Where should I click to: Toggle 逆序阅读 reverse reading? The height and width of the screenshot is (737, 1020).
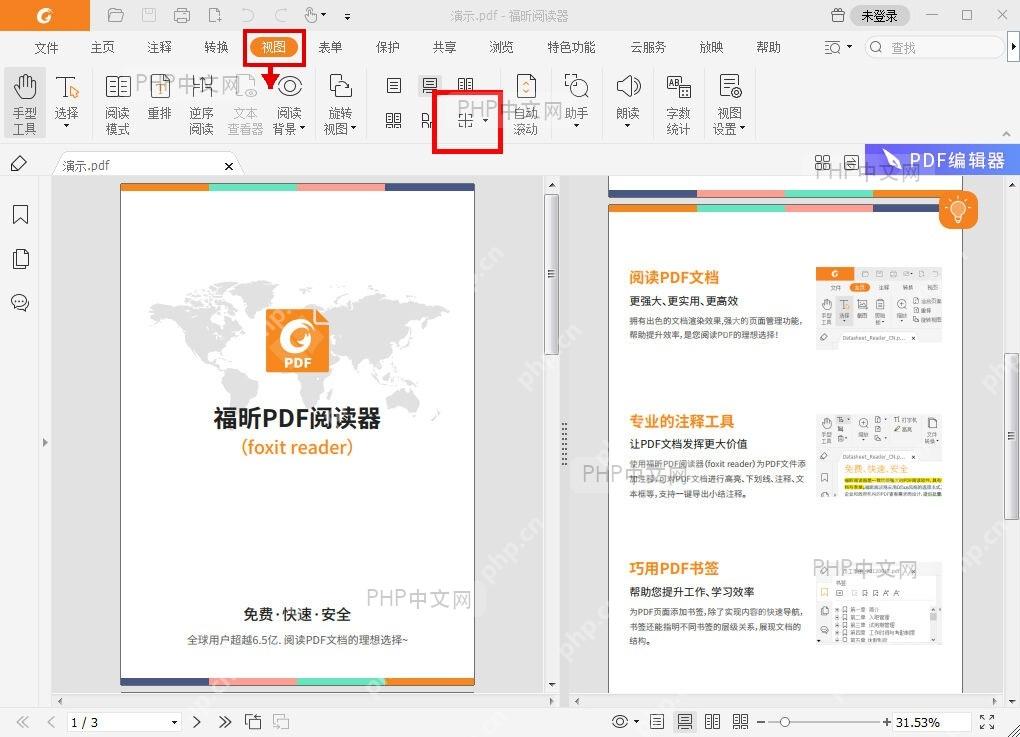coord(201,104)
